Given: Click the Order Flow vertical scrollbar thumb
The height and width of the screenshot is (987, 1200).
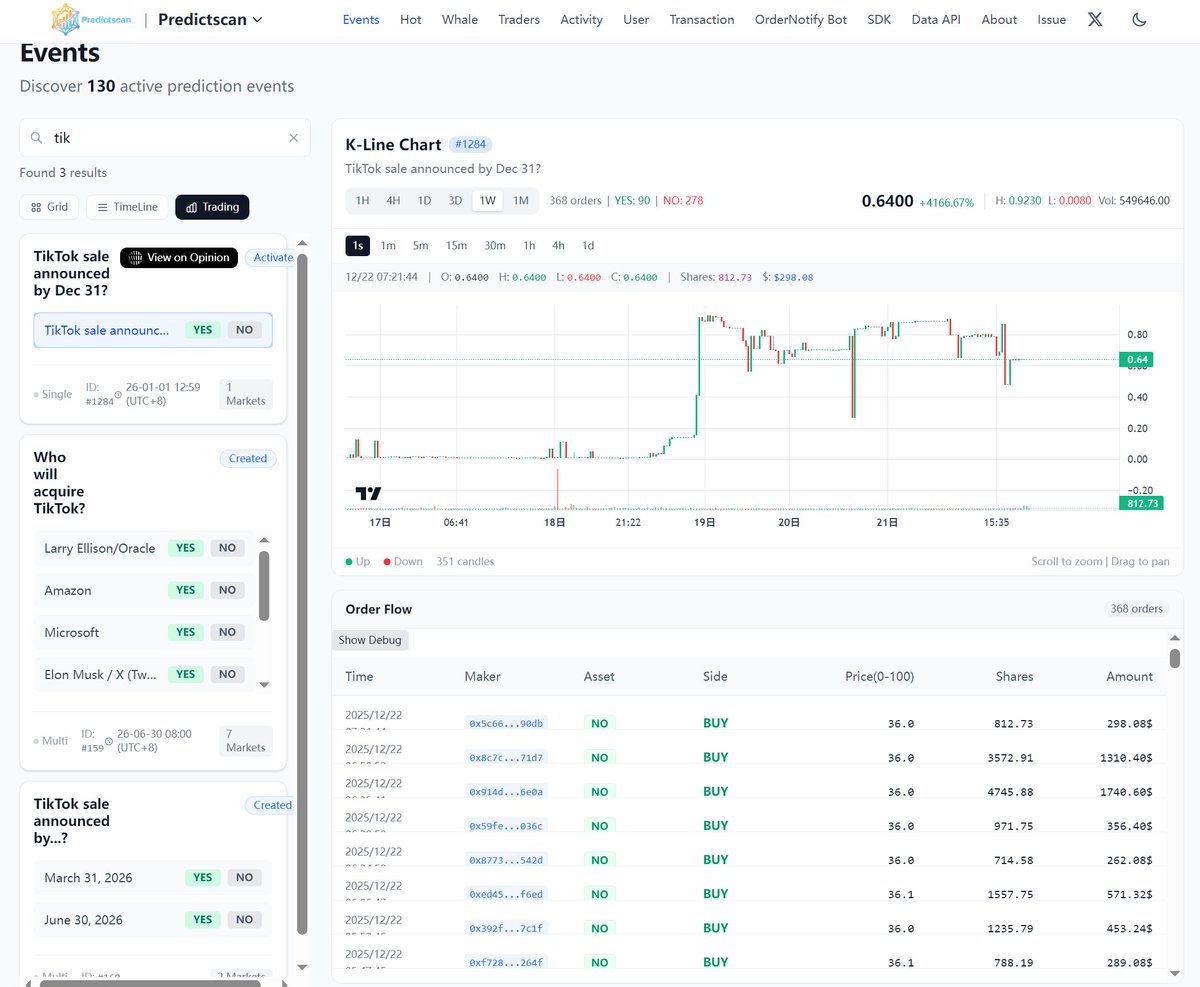Looking at the screenshot, I should (1174, 657).
